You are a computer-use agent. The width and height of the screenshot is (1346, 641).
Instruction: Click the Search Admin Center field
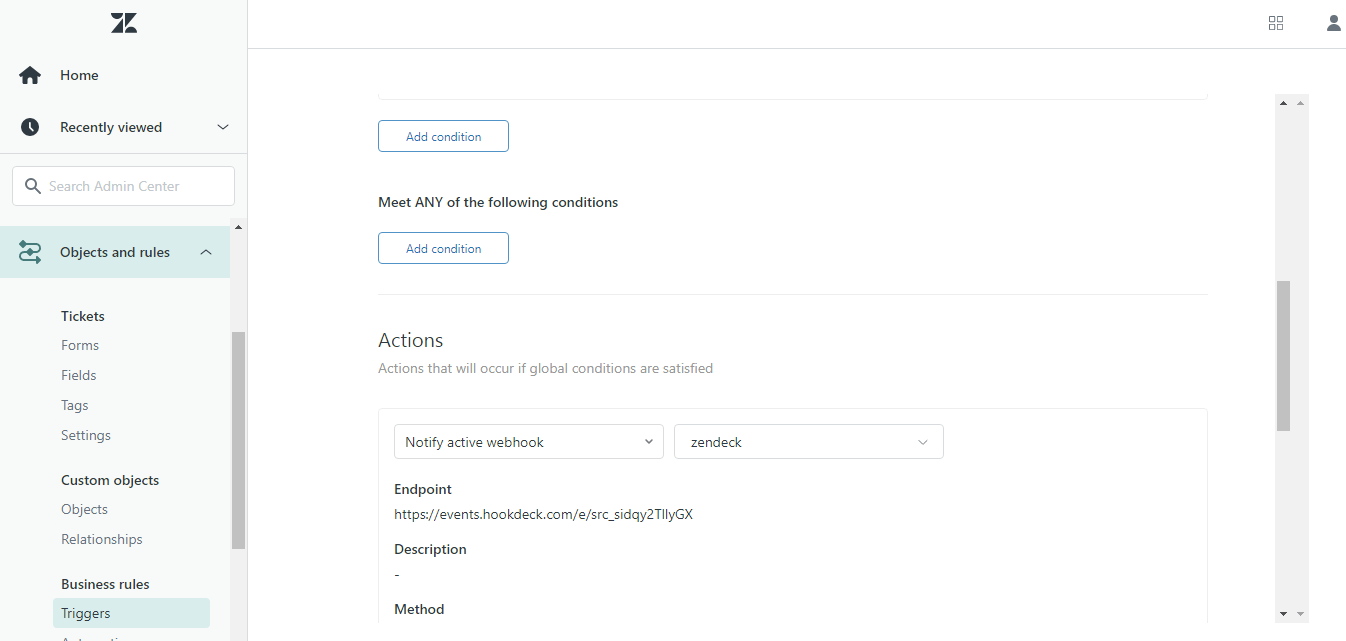pyautogui.click(x=122, y=186)
